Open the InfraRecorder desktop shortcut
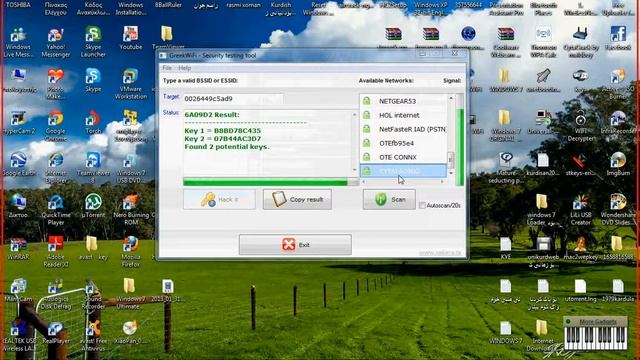Image resolution: width=640 pixels, height=360 pixels. [618, 122]
